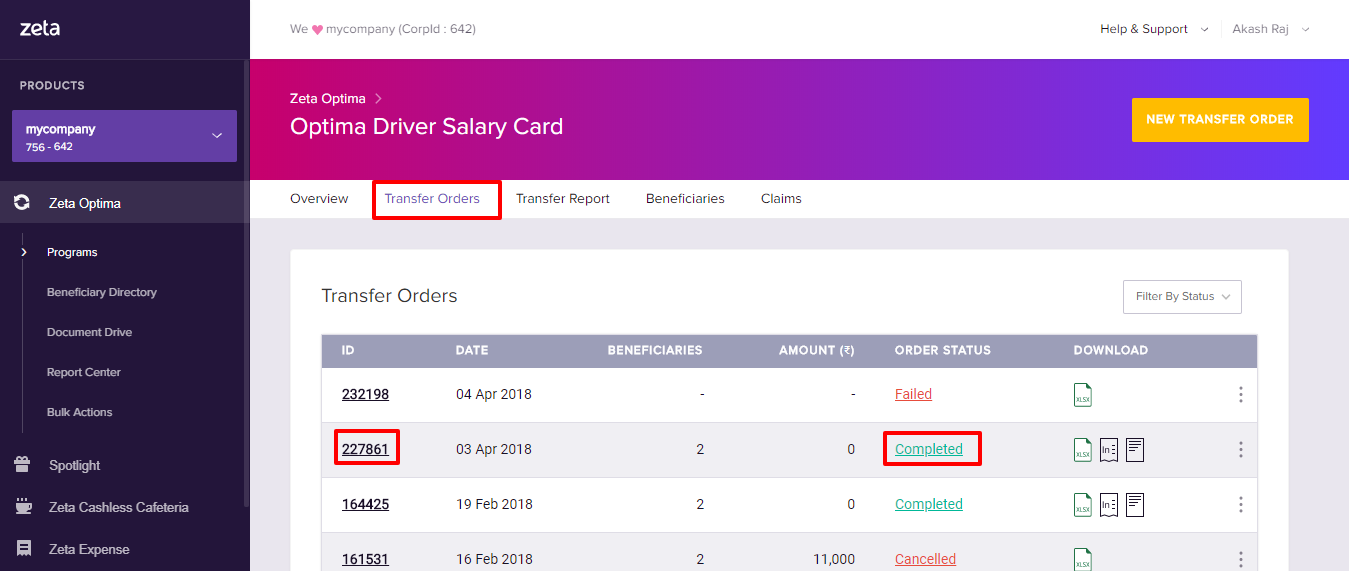Click the Zeta Optima sync icon
This screenshot has height=571, width=1349.
pyautogui.click(x=22, y=203)
